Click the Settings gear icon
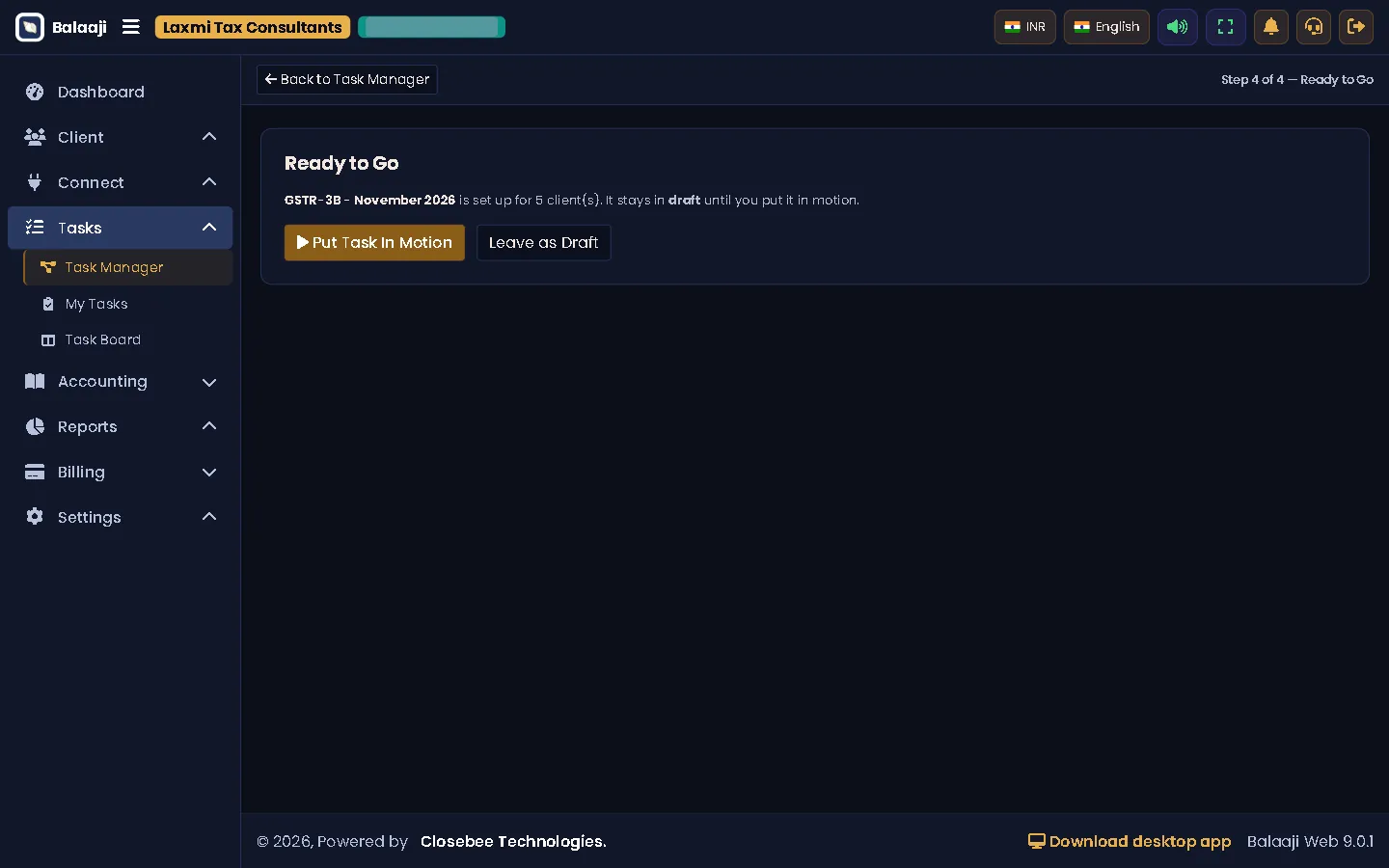This screenshot has width=1389, height=868. pos(35,517)
